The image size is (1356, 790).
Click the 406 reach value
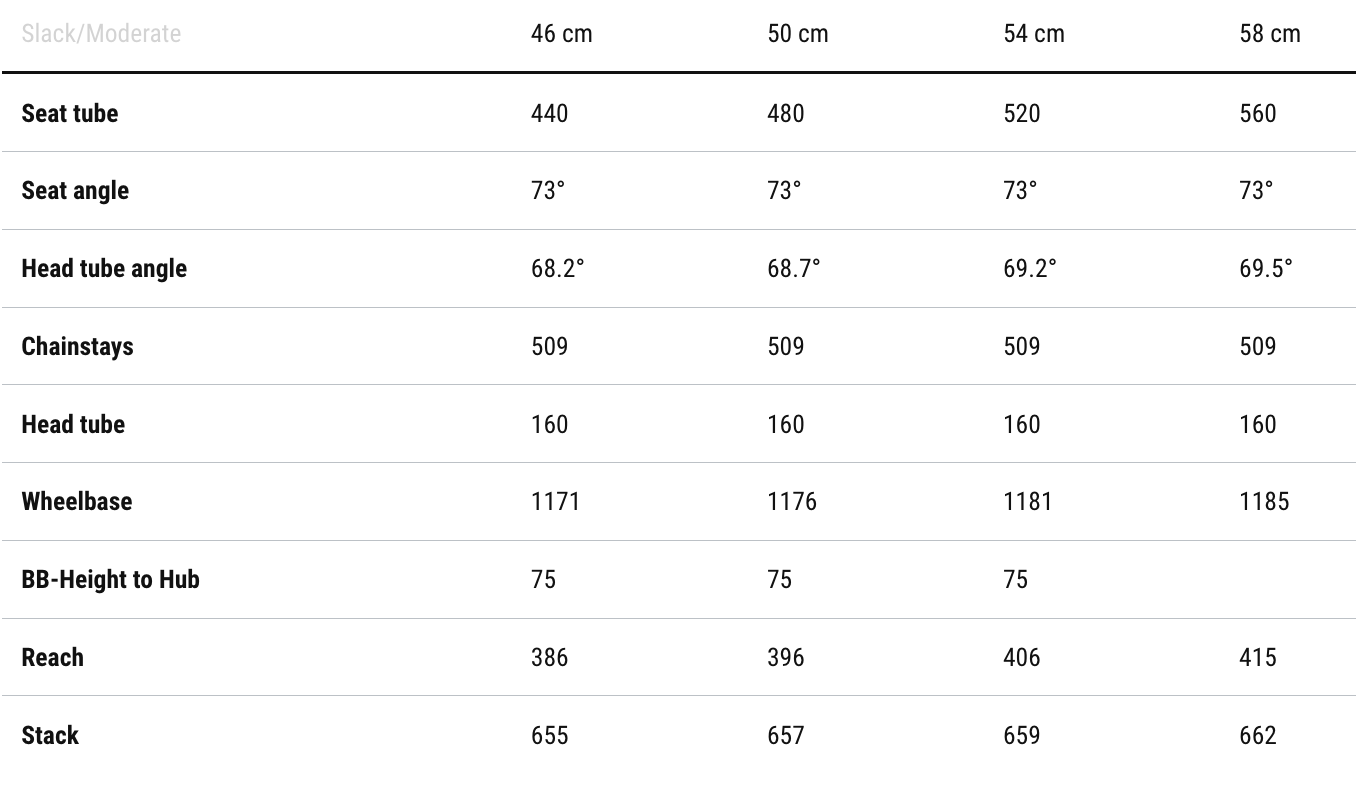pos(1021,657)
